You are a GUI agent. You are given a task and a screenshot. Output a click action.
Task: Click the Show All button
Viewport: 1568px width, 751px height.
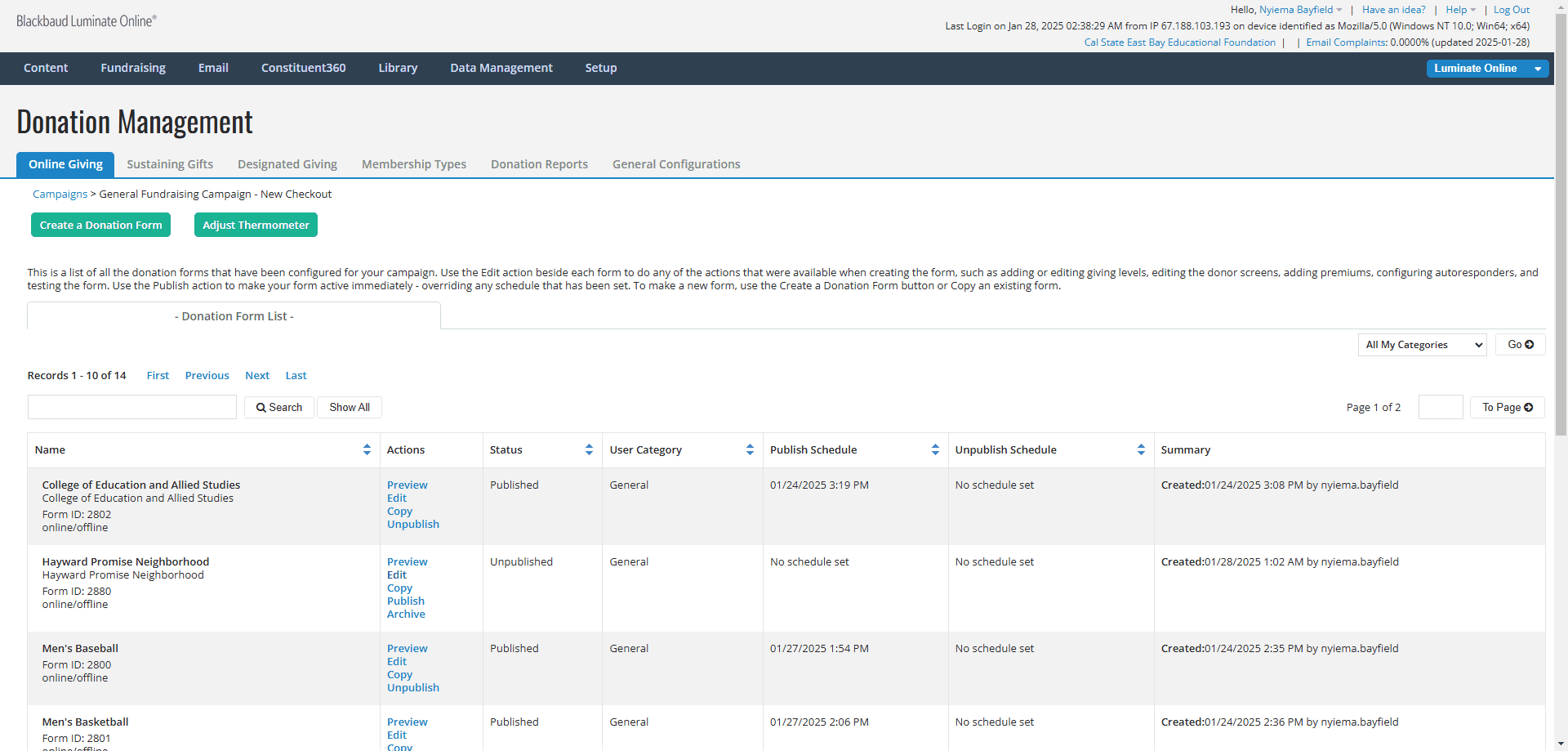click(x=350, y=407)
